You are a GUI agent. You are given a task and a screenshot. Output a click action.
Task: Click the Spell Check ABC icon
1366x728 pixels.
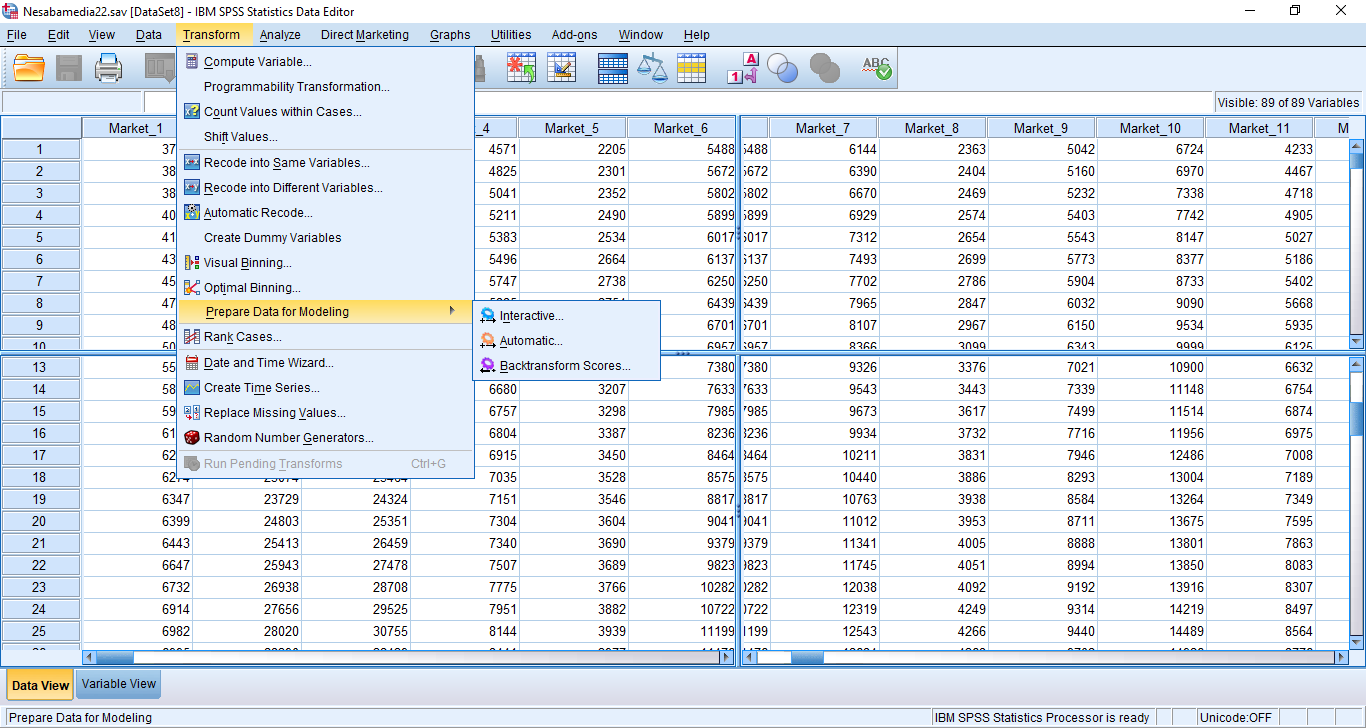[x=876, y=68]
